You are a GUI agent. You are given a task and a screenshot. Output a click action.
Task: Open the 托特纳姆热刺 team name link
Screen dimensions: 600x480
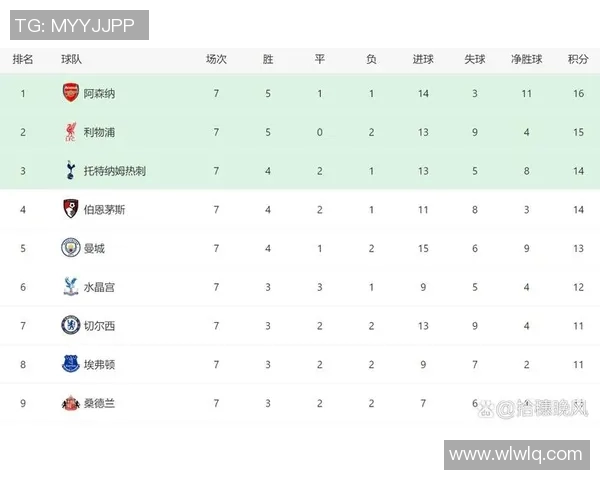(x=115, y=171)
